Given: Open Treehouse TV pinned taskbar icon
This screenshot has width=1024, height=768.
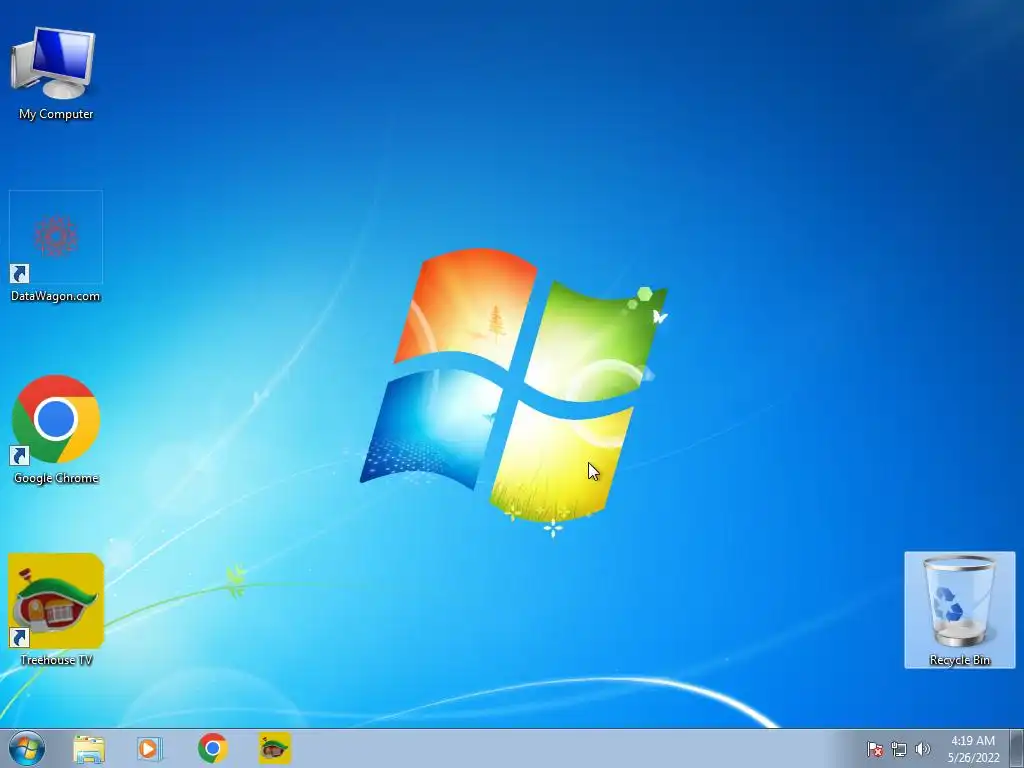Looking at the screenshot, I should tap(274, 748).
